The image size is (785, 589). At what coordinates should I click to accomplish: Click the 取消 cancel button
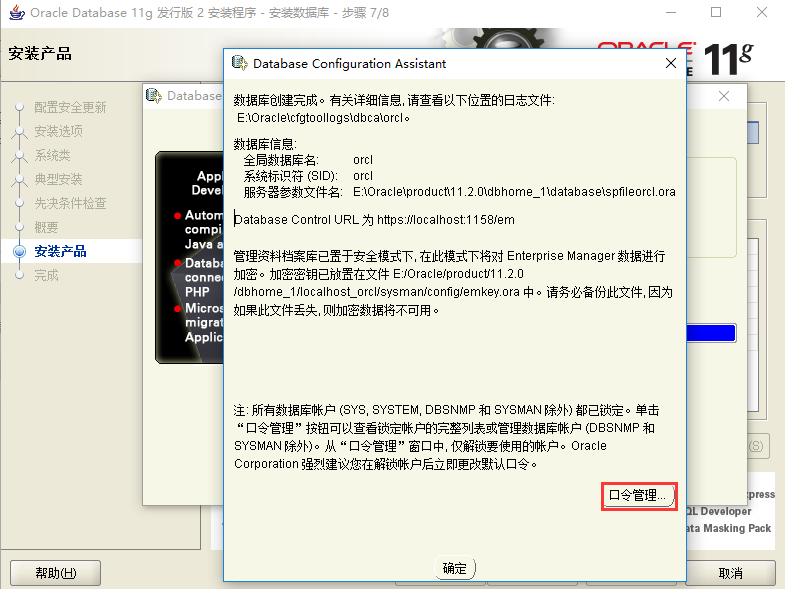730,573
